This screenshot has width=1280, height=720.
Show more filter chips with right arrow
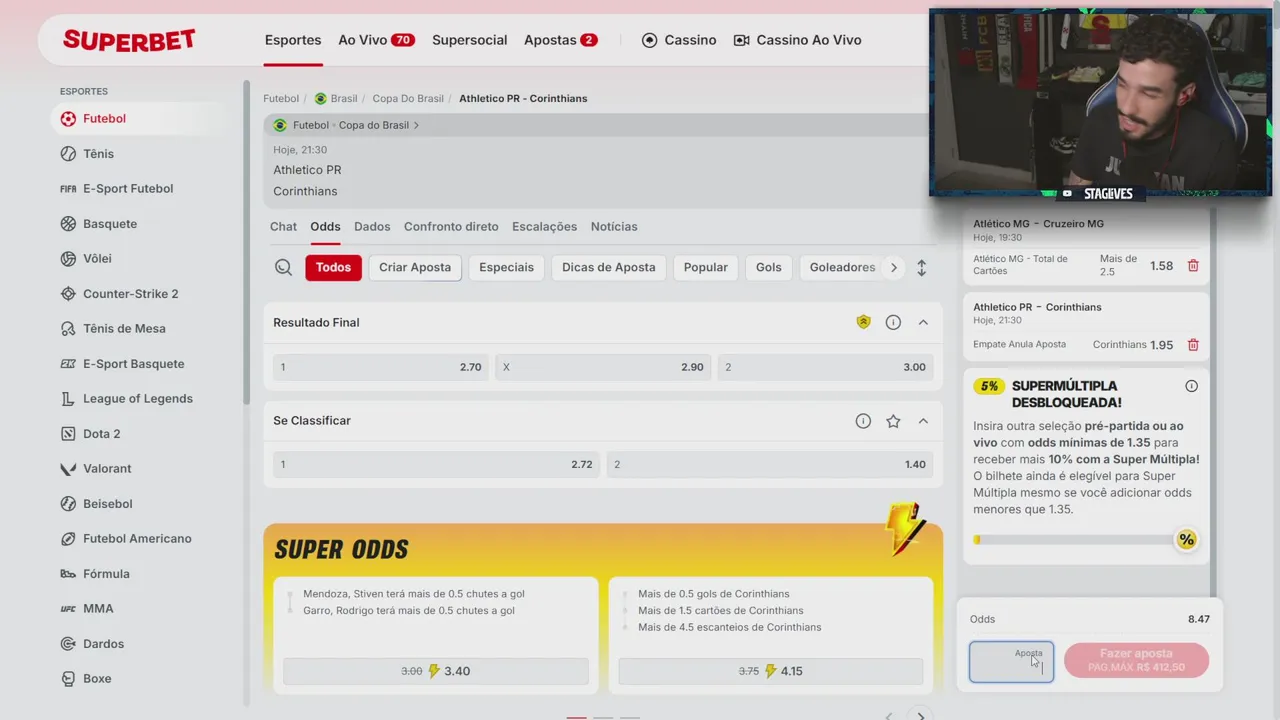coord(894,267)
